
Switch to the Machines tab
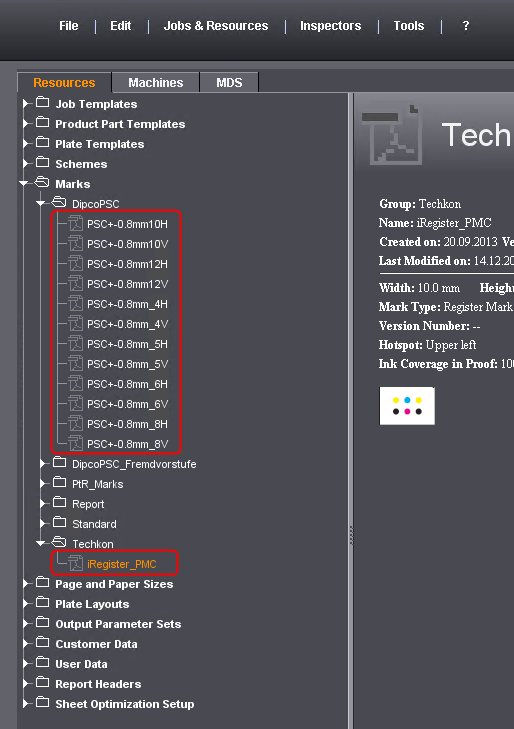[x=156, y=83]
